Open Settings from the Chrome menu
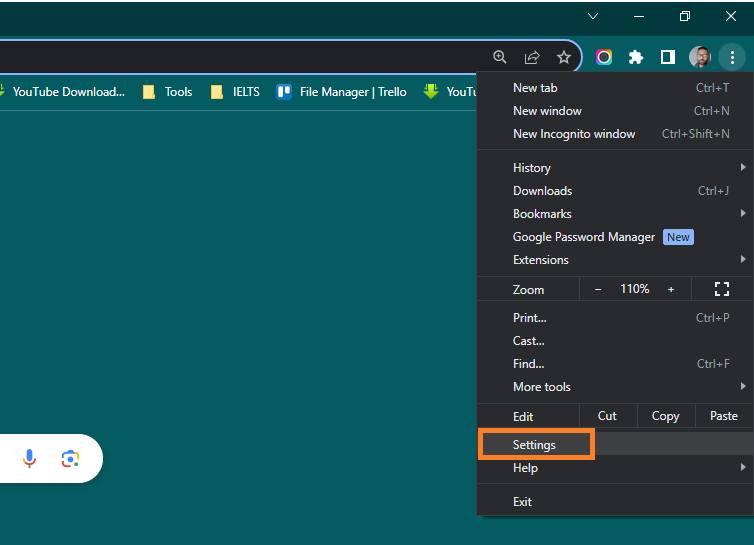Viewport: 754px width, 545px height. point(535,445)
